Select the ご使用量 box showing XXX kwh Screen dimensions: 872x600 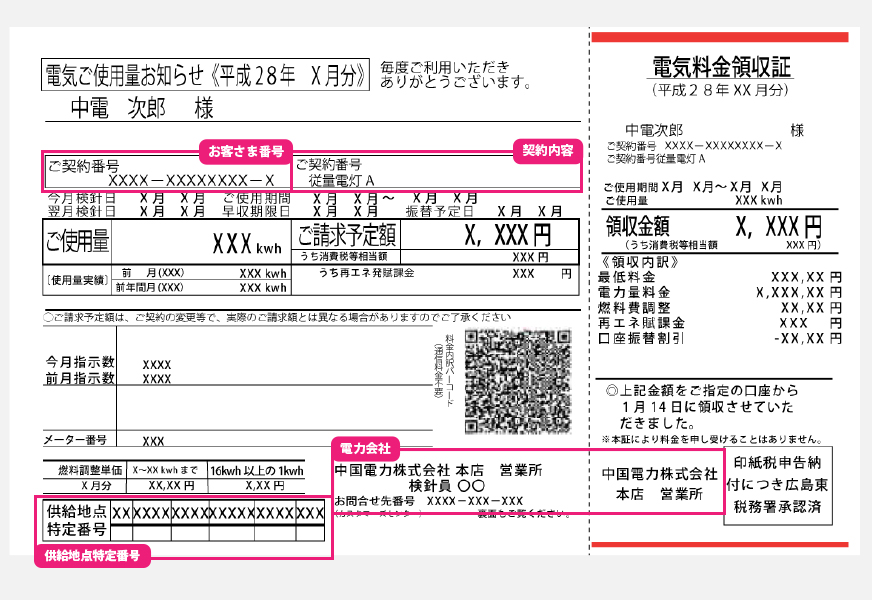(164, 240)
